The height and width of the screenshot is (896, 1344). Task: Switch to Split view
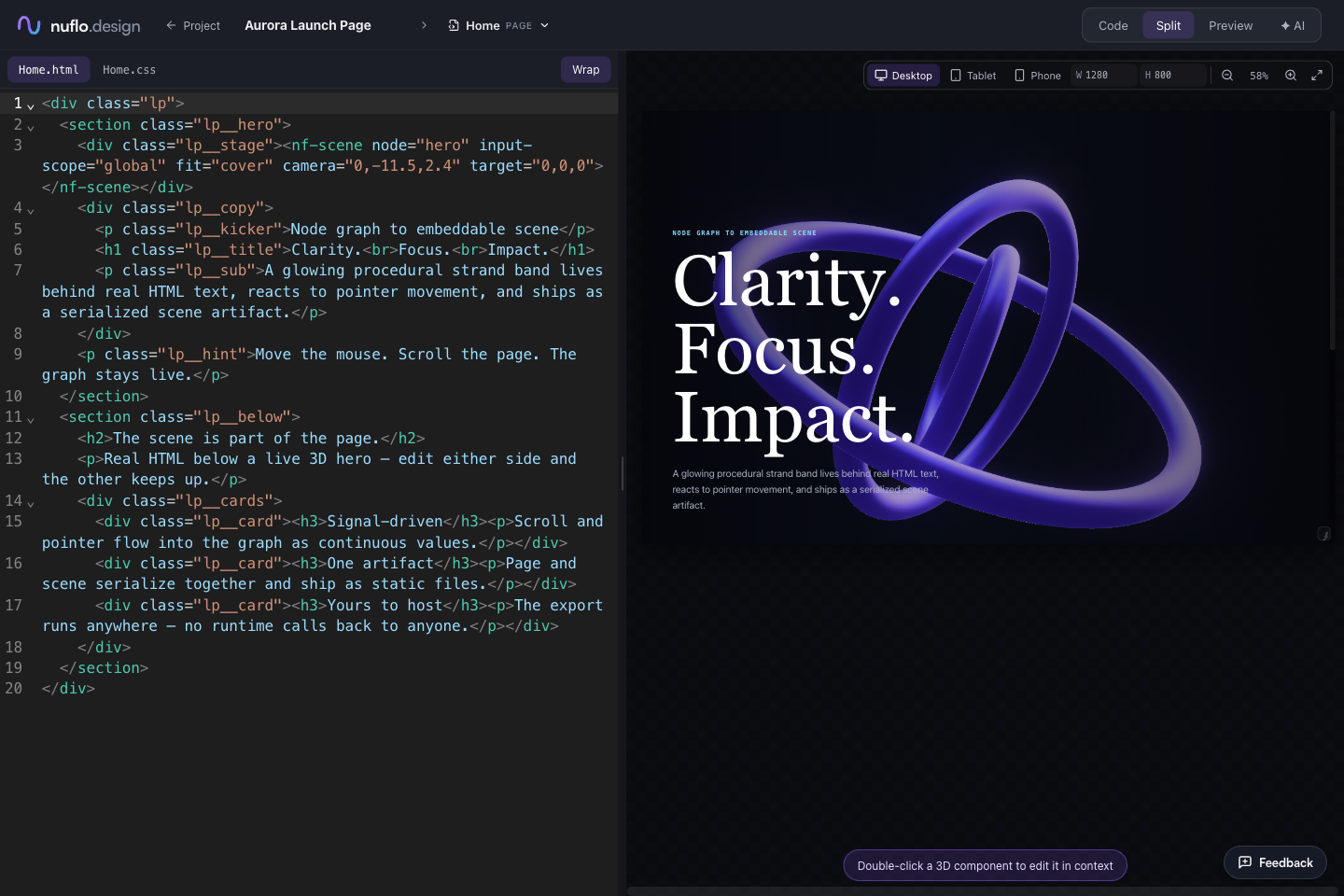pyautogui.click(x=1169, y=25)
